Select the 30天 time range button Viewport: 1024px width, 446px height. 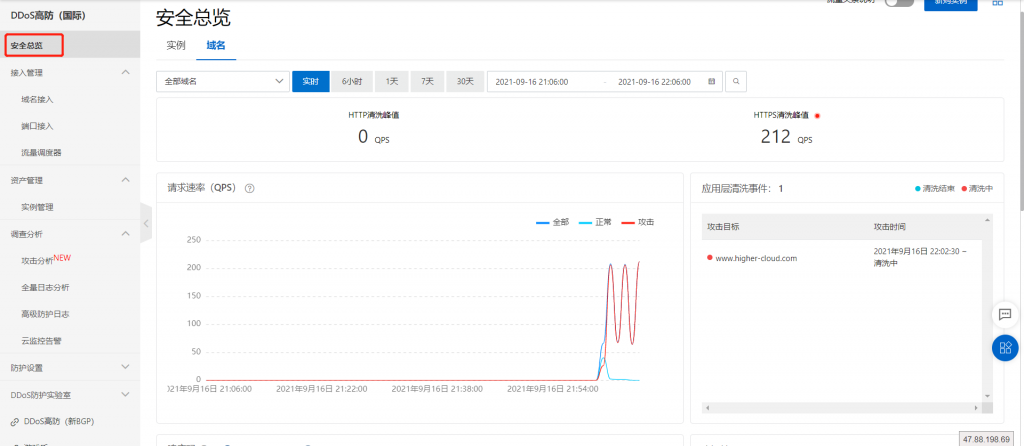[465, 82]
